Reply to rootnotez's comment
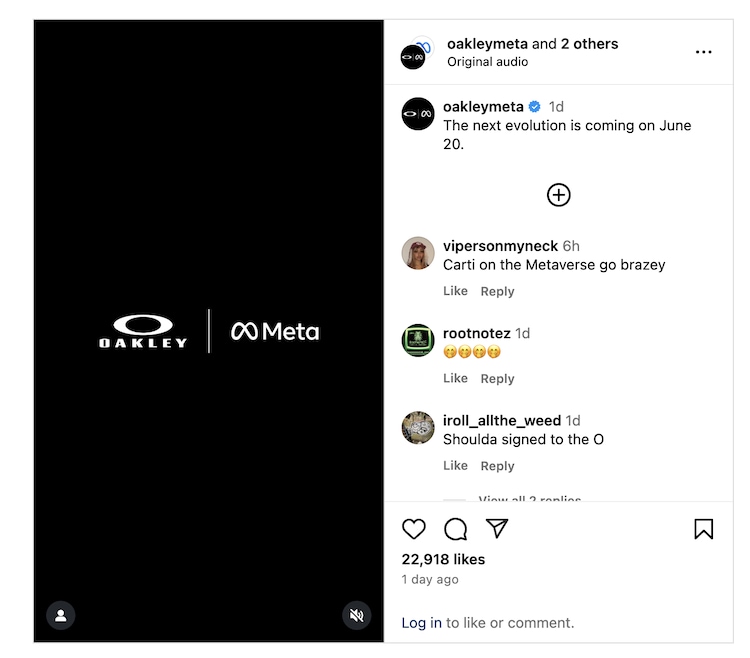 pyautogui.click(x=497, y=378)
